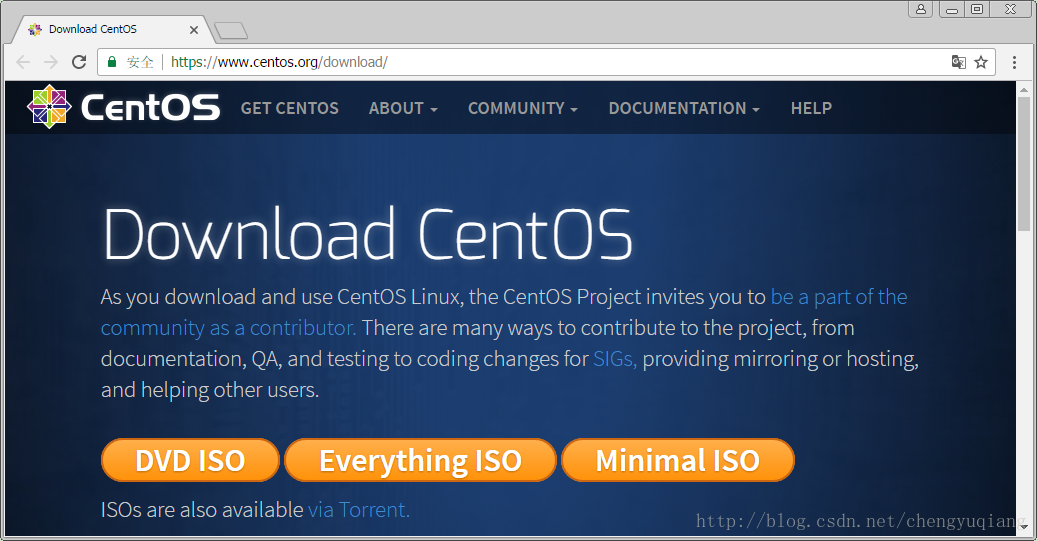Screen dimensions: 1037x541
Task: Bookmark this page with the star icon
Action: click(x=981, y=62)
